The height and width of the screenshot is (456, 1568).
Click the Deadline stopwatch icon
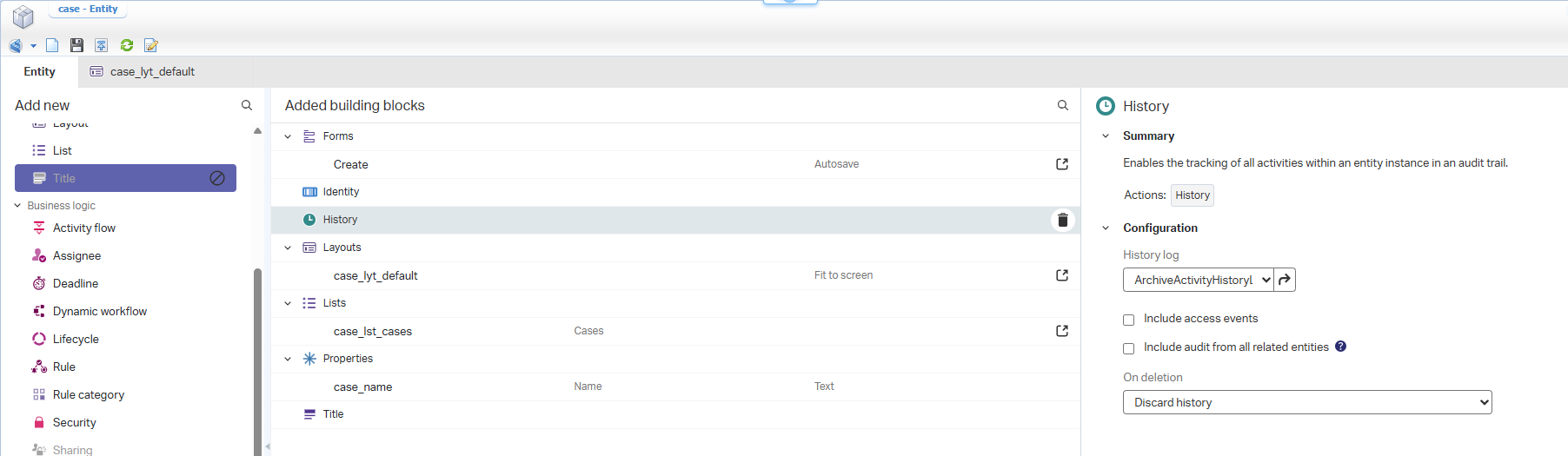point(39,283)
